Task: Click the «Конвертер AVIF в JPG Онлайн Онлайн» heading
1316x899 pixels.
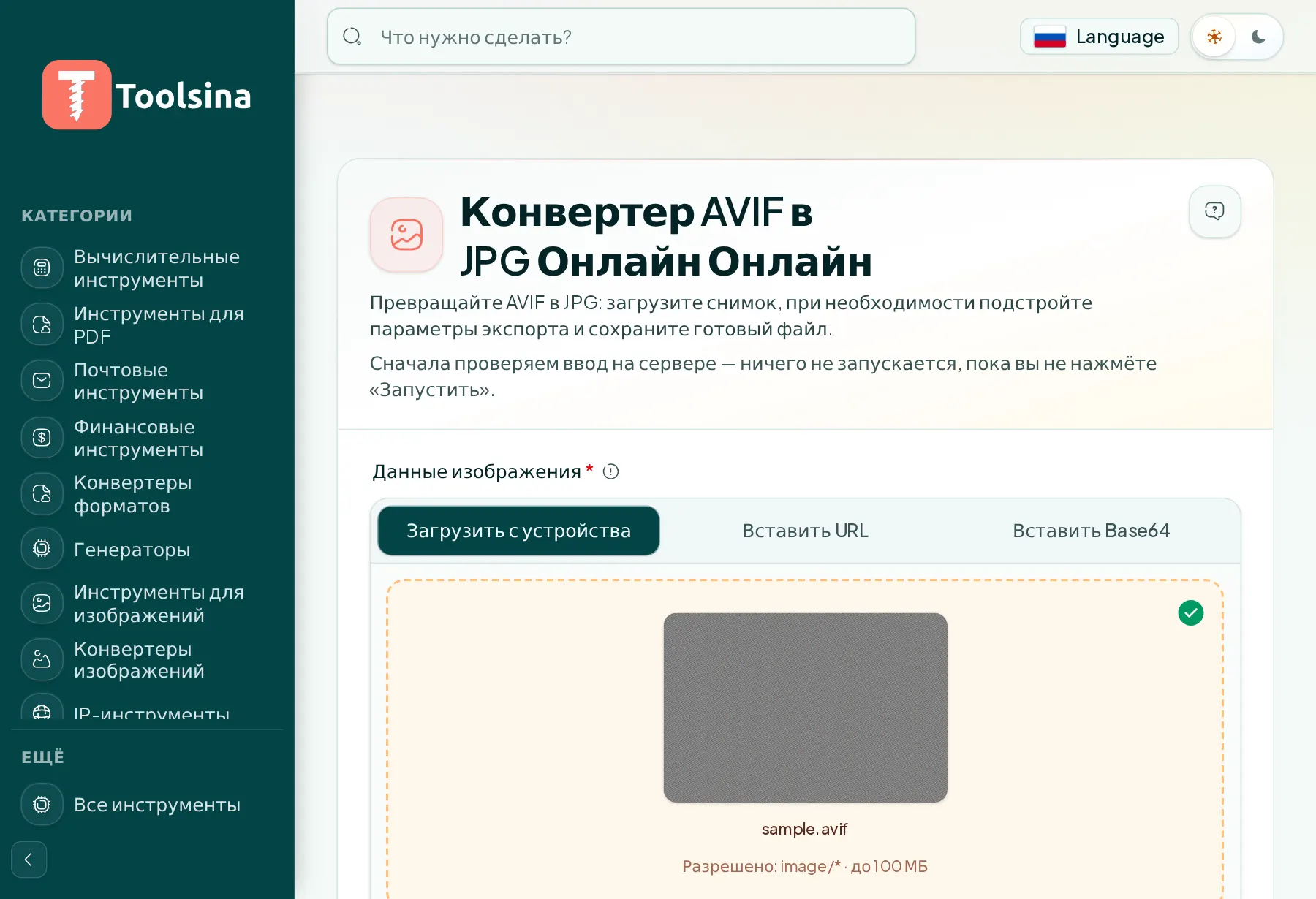Action: click(x=666, y=237)
